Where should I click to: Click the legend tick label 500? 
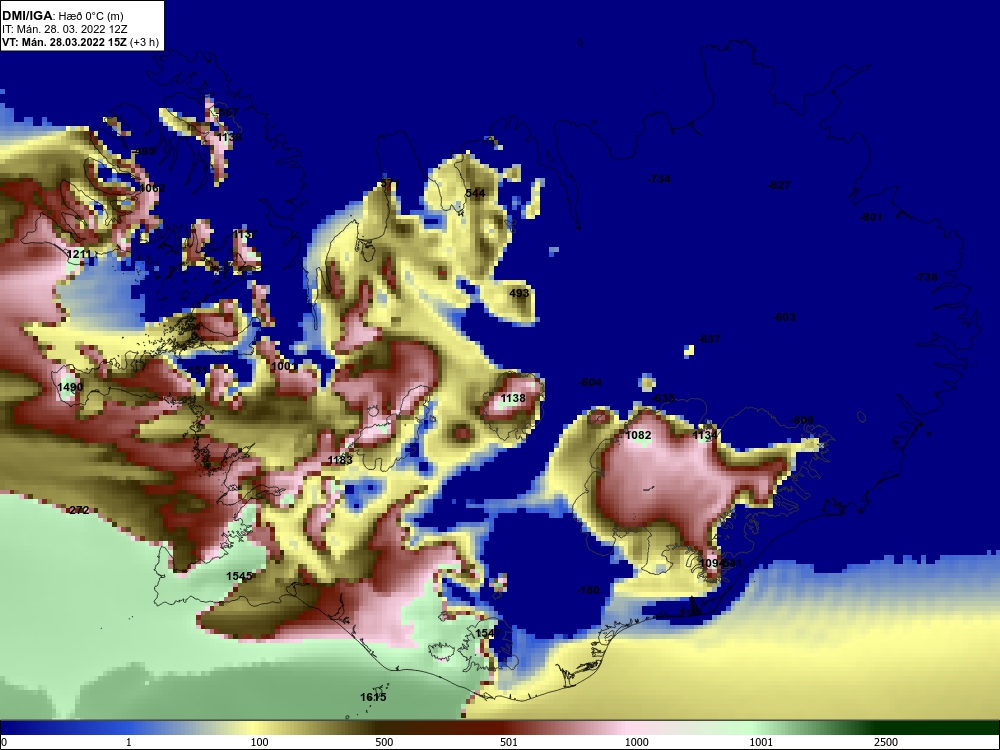pos(384,742)
